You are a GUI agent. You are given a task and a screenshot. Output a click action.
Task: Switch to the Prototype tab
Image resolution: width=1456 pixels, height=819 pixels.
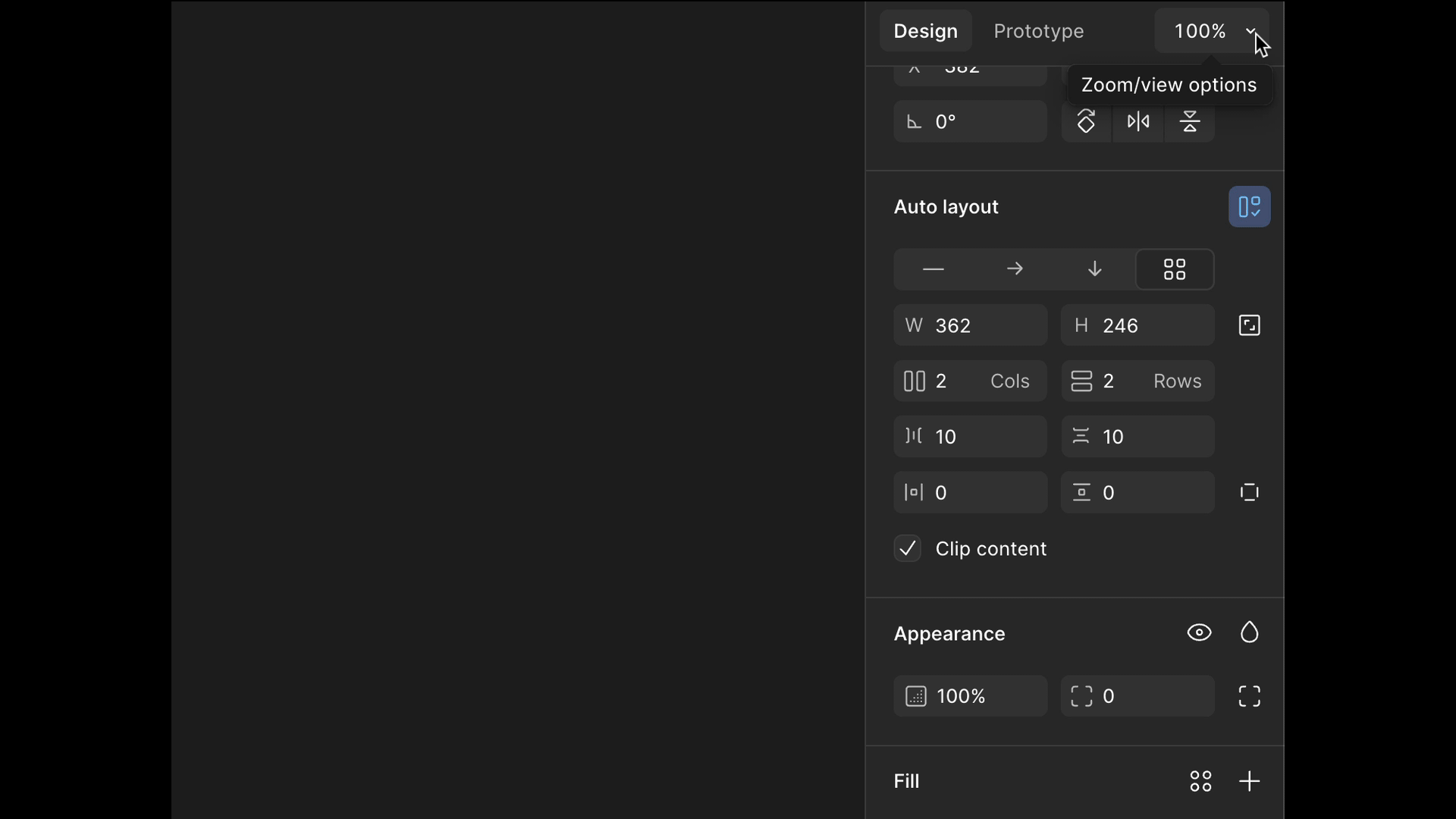(1038, 31)
